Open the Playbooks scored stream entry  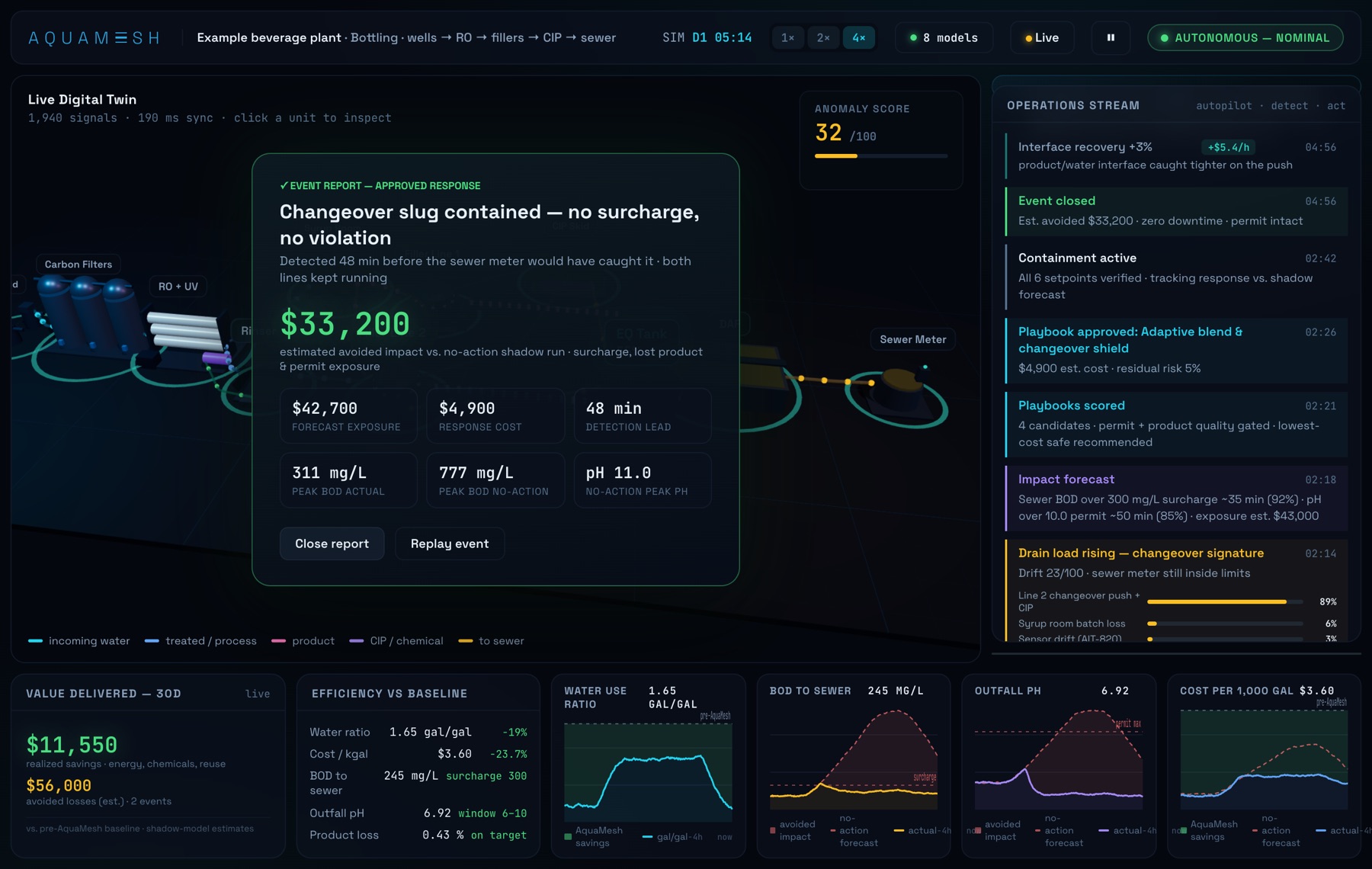coord(1176,425)
